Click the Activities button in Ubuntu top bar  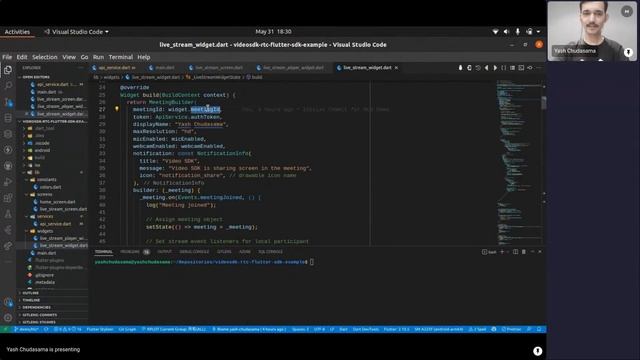[x=17, y=31]
